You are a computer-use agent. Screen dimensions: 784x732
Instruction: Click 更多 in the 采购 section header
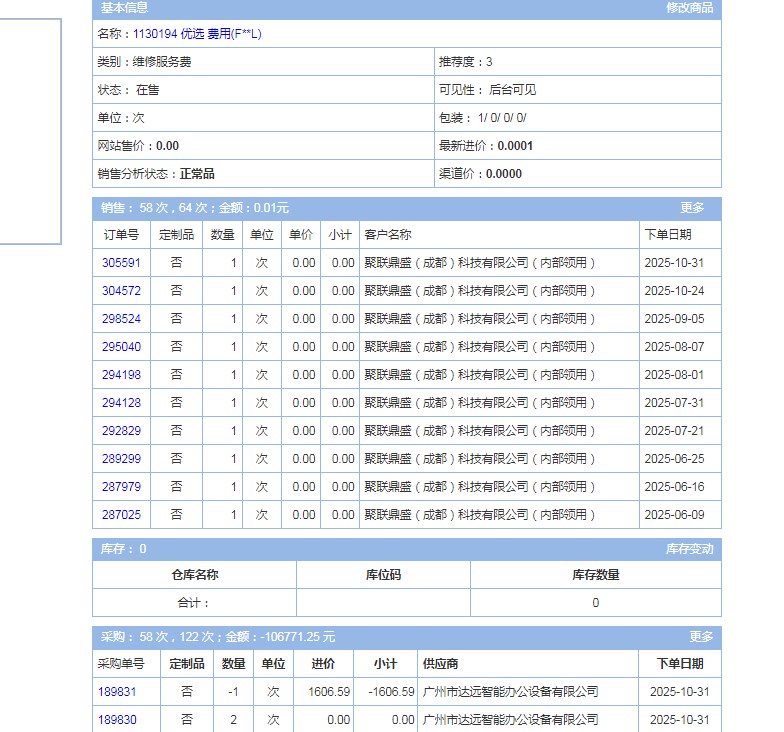701,637
